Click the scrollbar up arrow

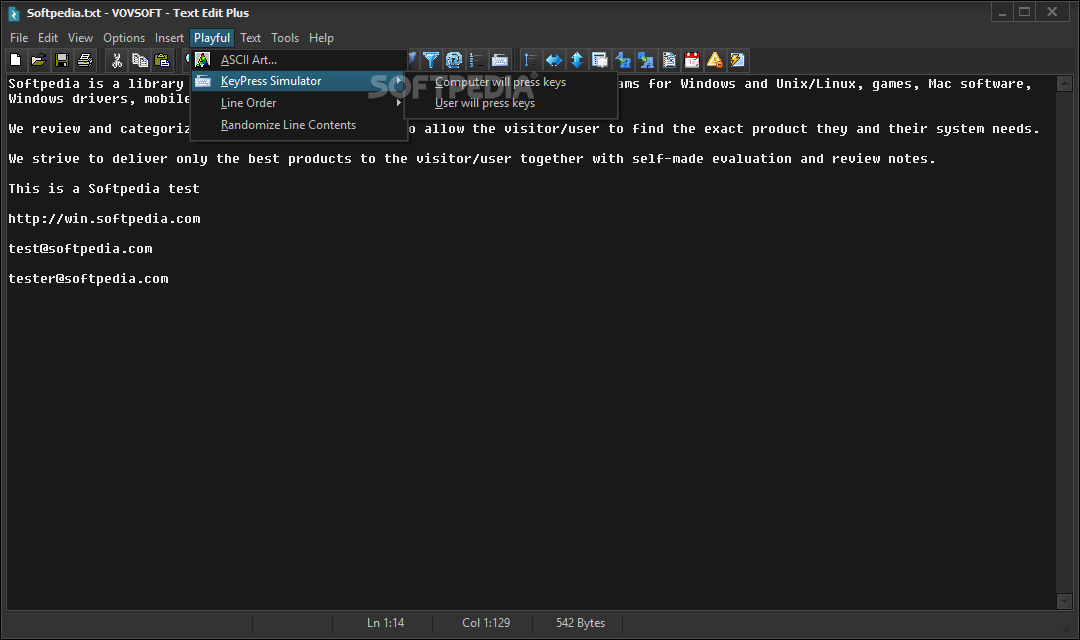pyautogui.click(x=1064, y=83)
